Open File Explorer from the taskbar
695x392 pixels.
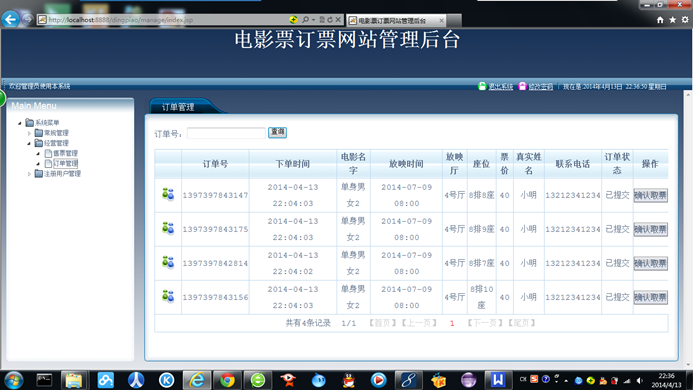point(74,380)
